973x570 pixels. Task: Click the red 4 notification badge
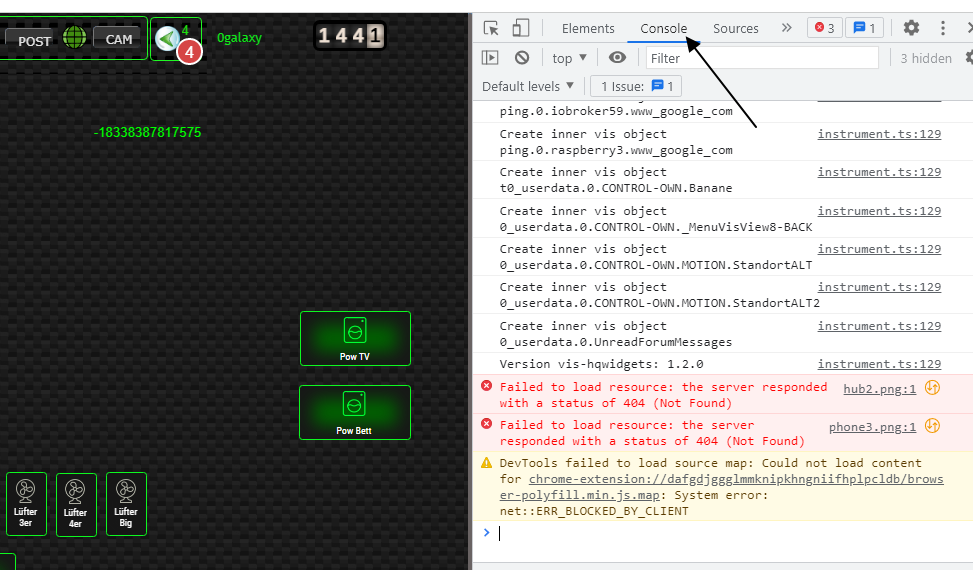(x=189, y=51)
